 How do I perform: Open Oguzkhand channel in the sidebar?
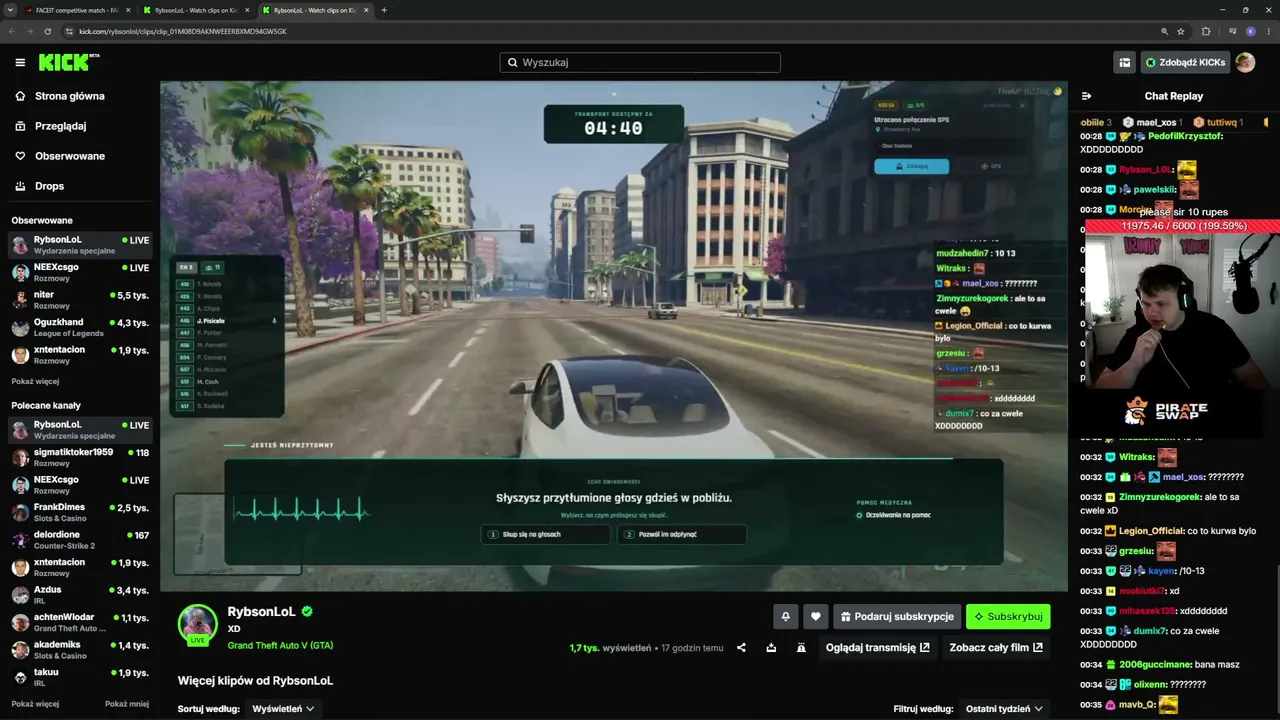coord(80,327)
